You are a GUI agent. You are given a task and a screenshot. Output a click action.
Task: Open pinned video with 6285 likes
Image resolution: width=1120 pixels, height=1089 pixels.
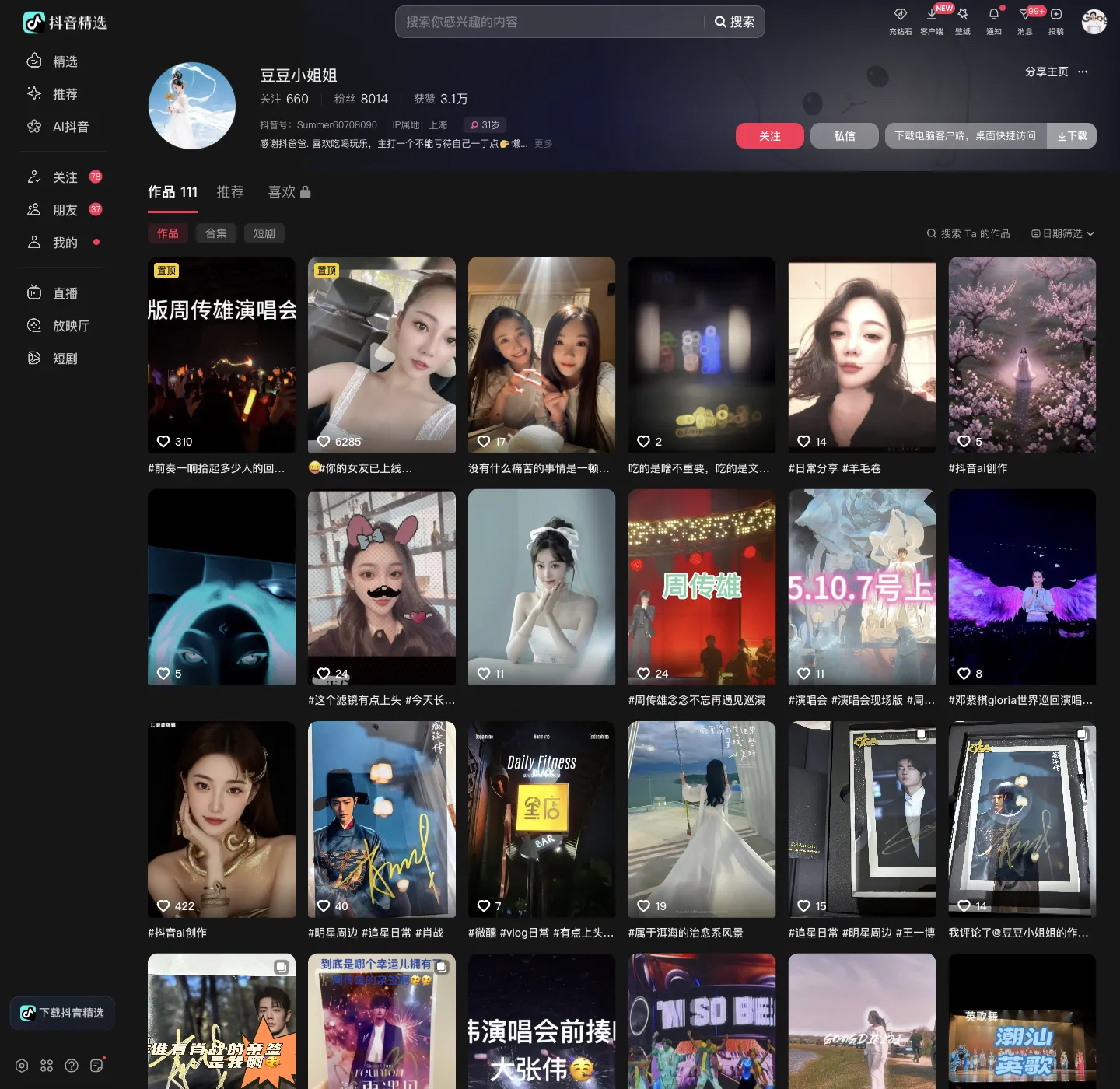[x=382, y=355]
